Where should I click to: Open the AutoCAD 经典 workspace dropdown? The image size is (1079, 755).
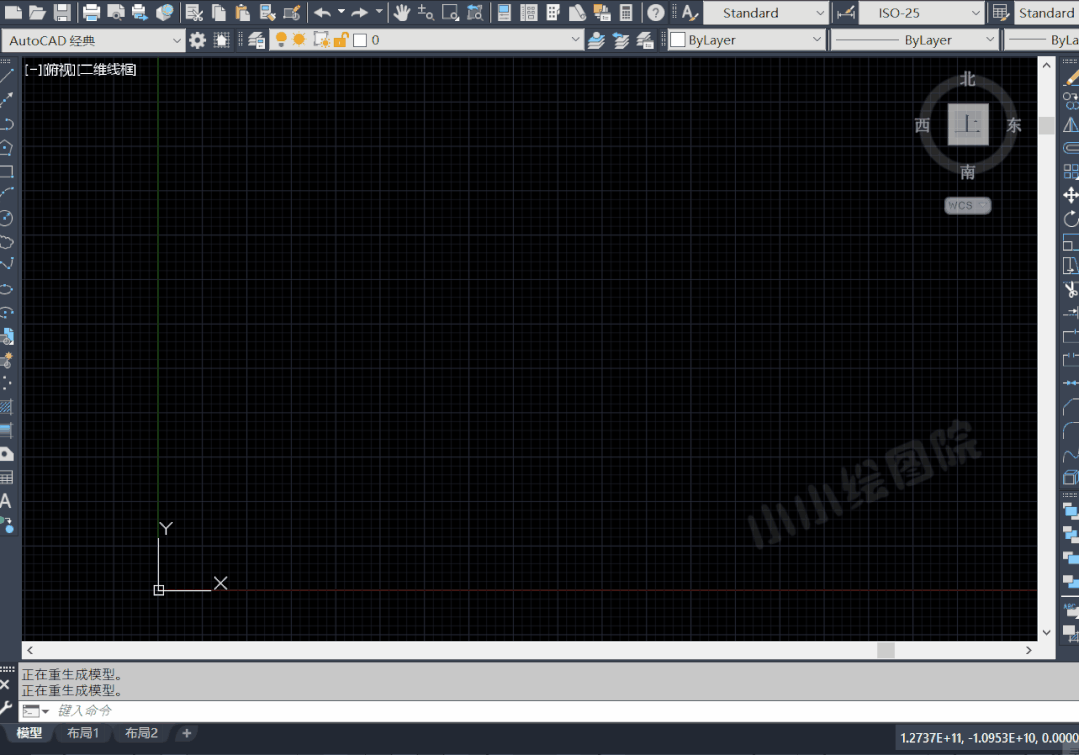point(92,41)
